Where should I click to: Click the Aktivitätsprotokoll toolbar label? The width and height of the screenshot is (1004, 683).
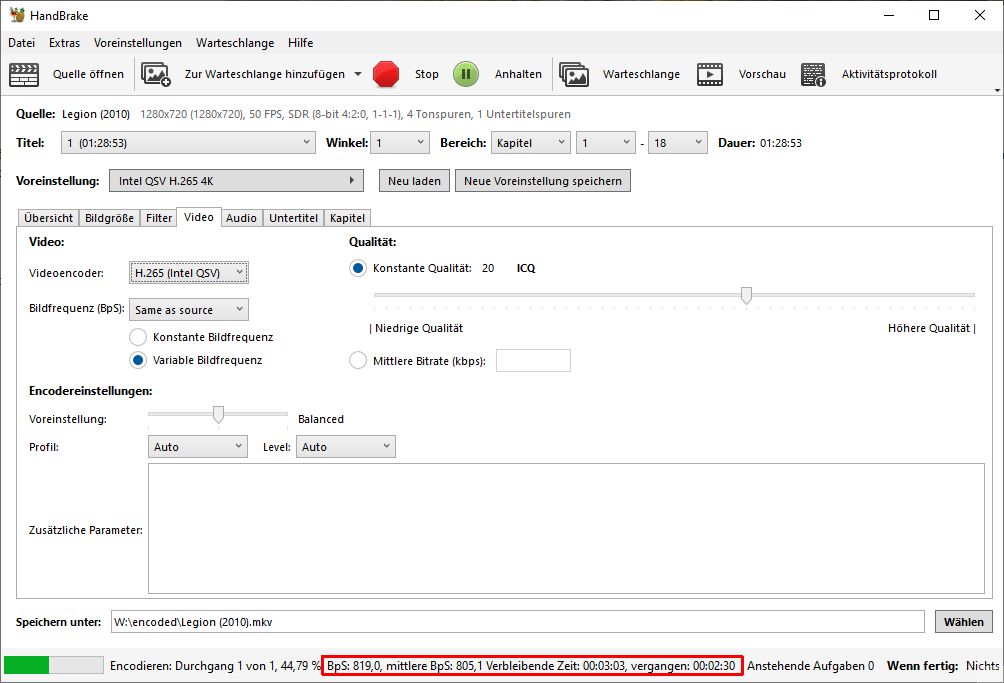(889, 74)
